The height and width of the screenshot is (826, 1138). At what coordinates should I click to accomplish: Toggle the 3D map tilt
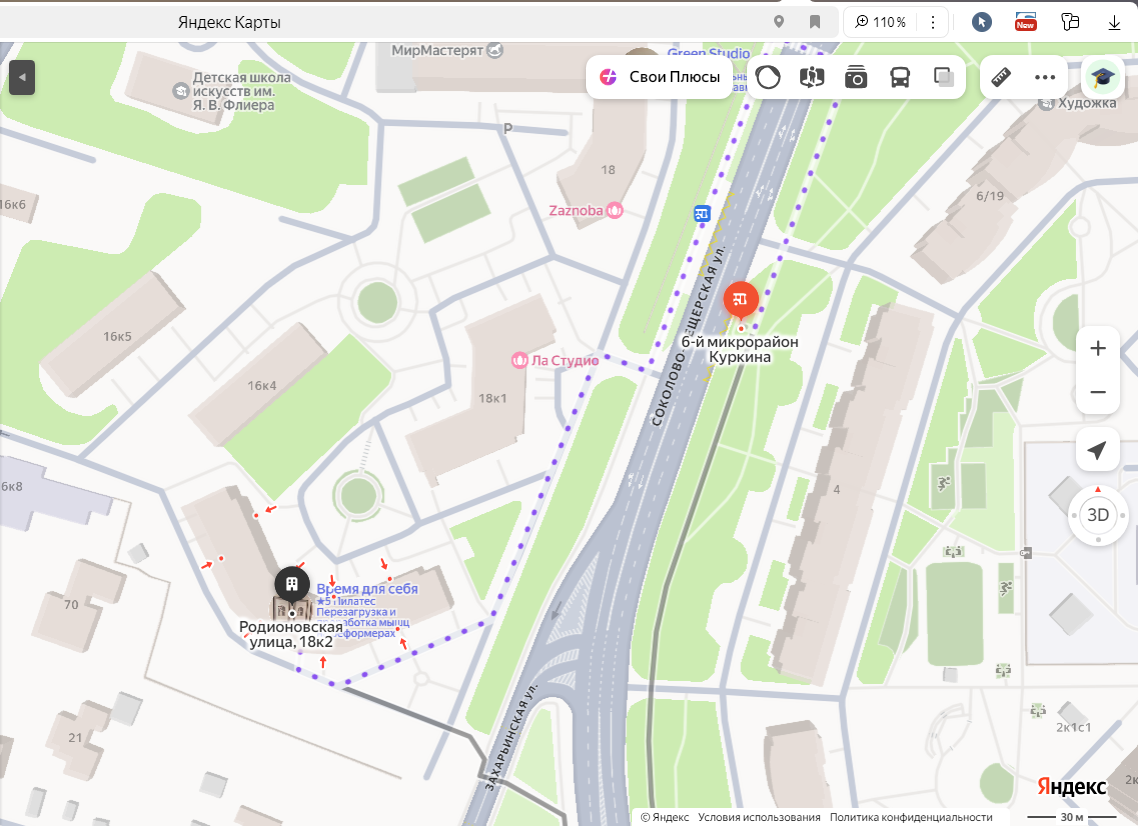point(1097,515)
